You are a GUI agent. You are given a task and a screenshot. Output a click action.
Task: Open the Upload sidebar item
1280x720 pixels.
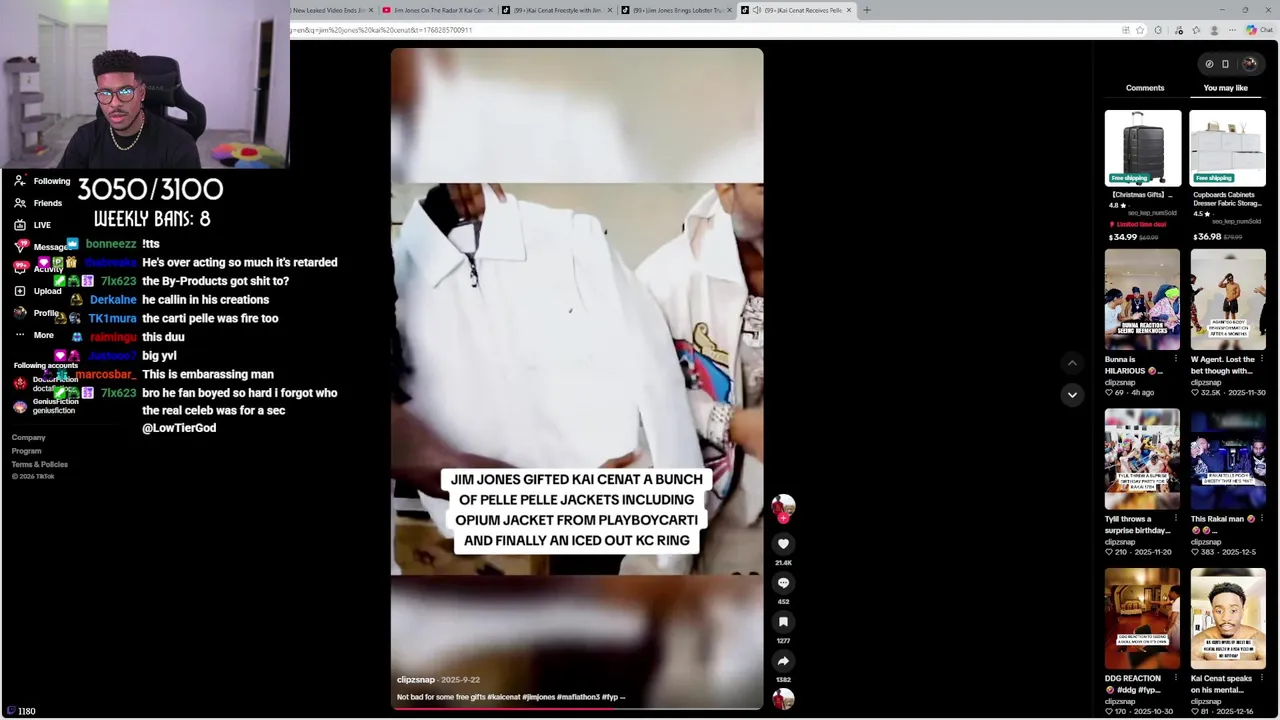(38, 291)
